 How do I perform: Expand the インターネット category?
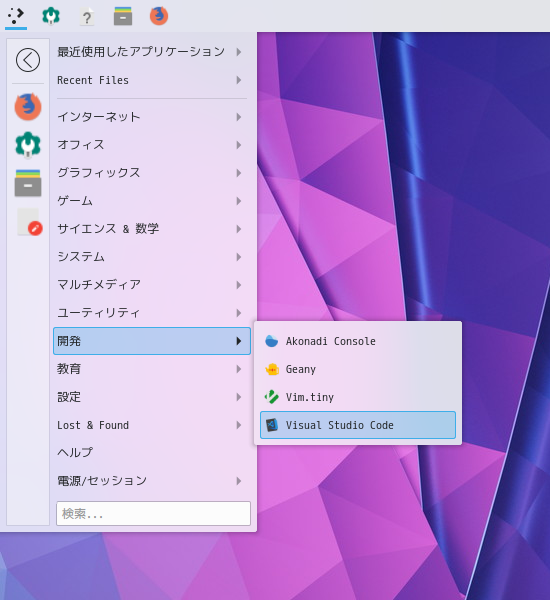(x=152, y=117)
